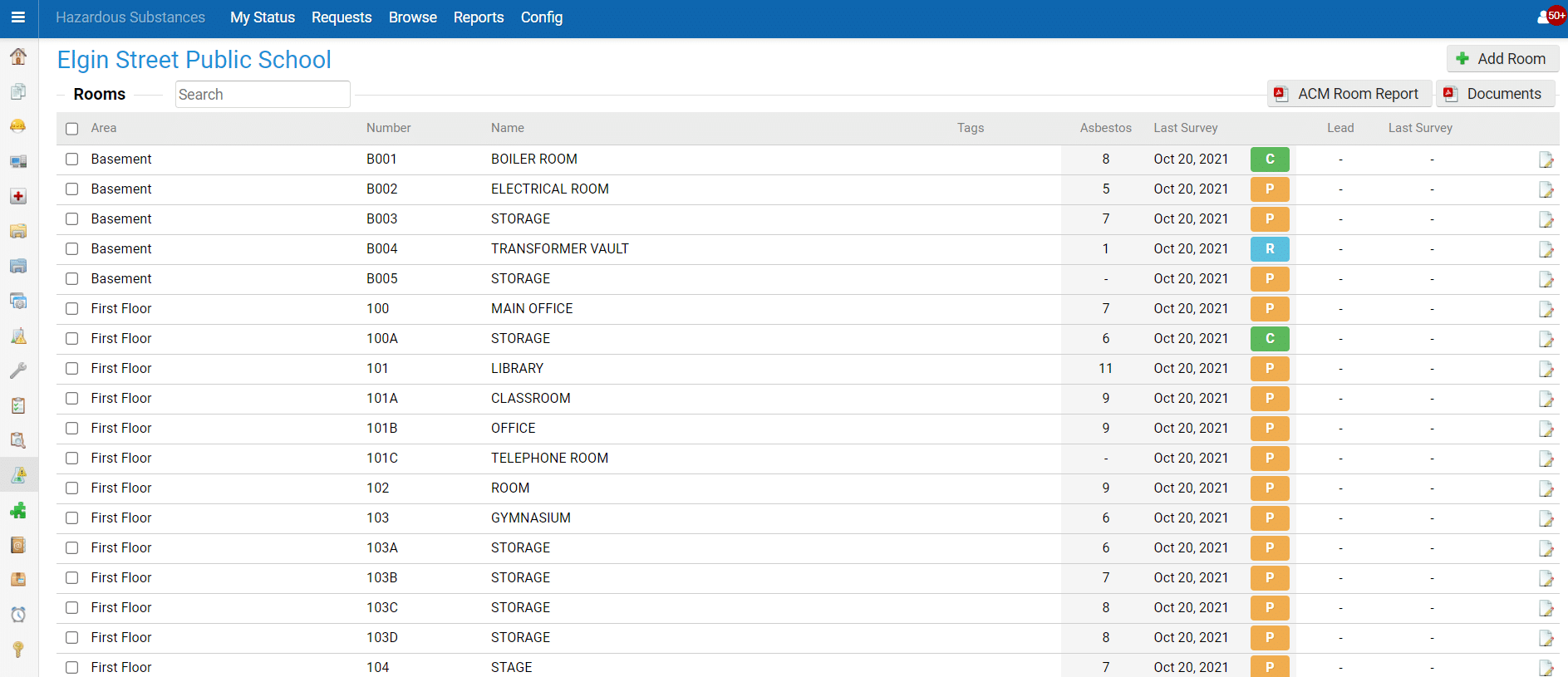Check the B002 ELECTRICAL ROOM row checkbox
1568x677 pixels.
72,189
